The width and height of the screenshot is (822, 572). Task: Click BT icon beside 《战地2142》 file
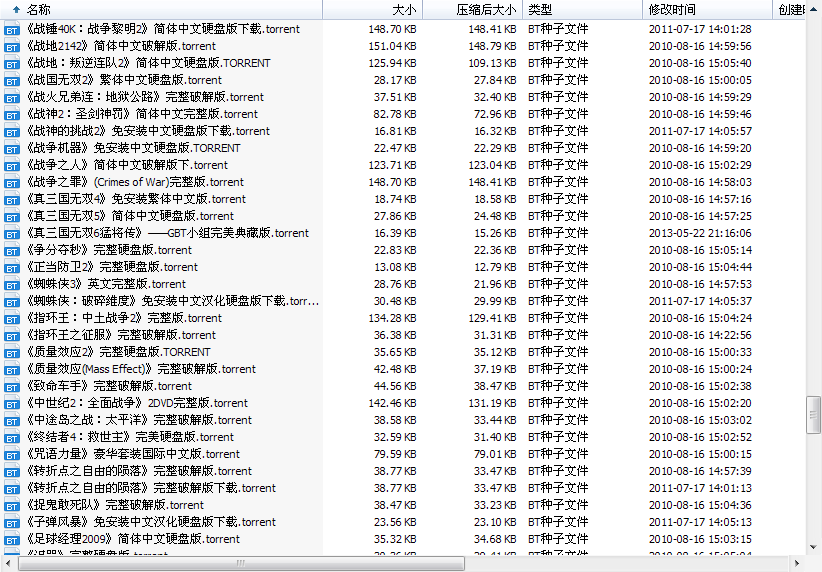point(12,46)
